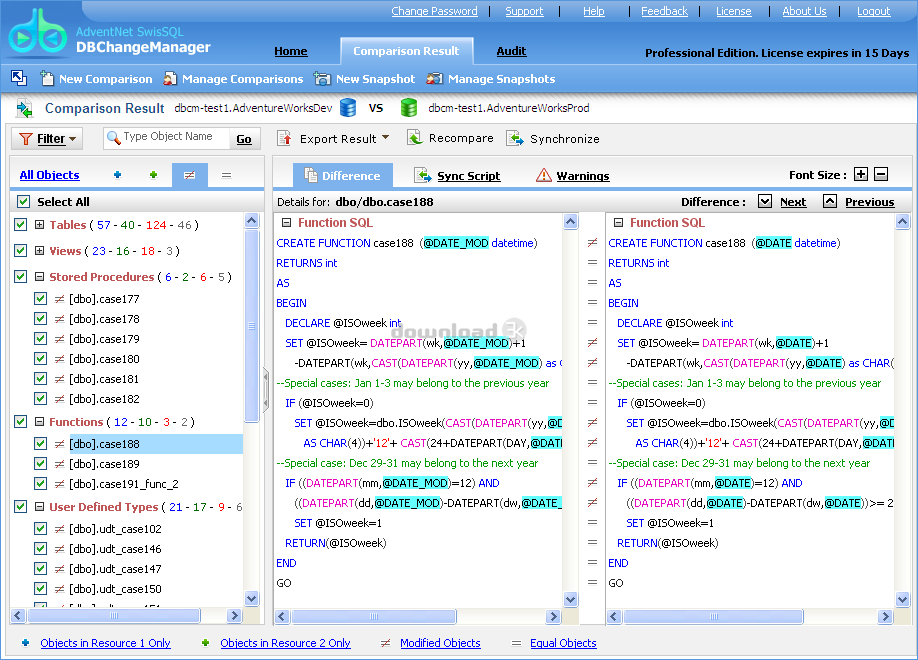Show equal objects using equals filter icon
This screenshot has height=660, width=918.
coord(227,175)
